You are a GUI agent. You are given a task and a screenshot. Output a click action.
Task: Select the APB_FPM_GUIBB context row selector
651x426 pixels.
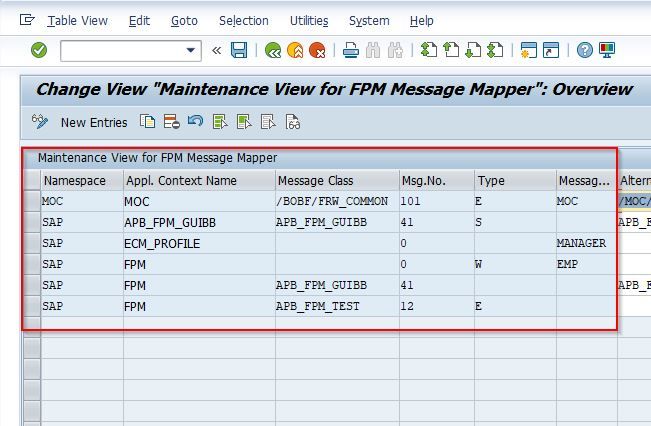32,222
